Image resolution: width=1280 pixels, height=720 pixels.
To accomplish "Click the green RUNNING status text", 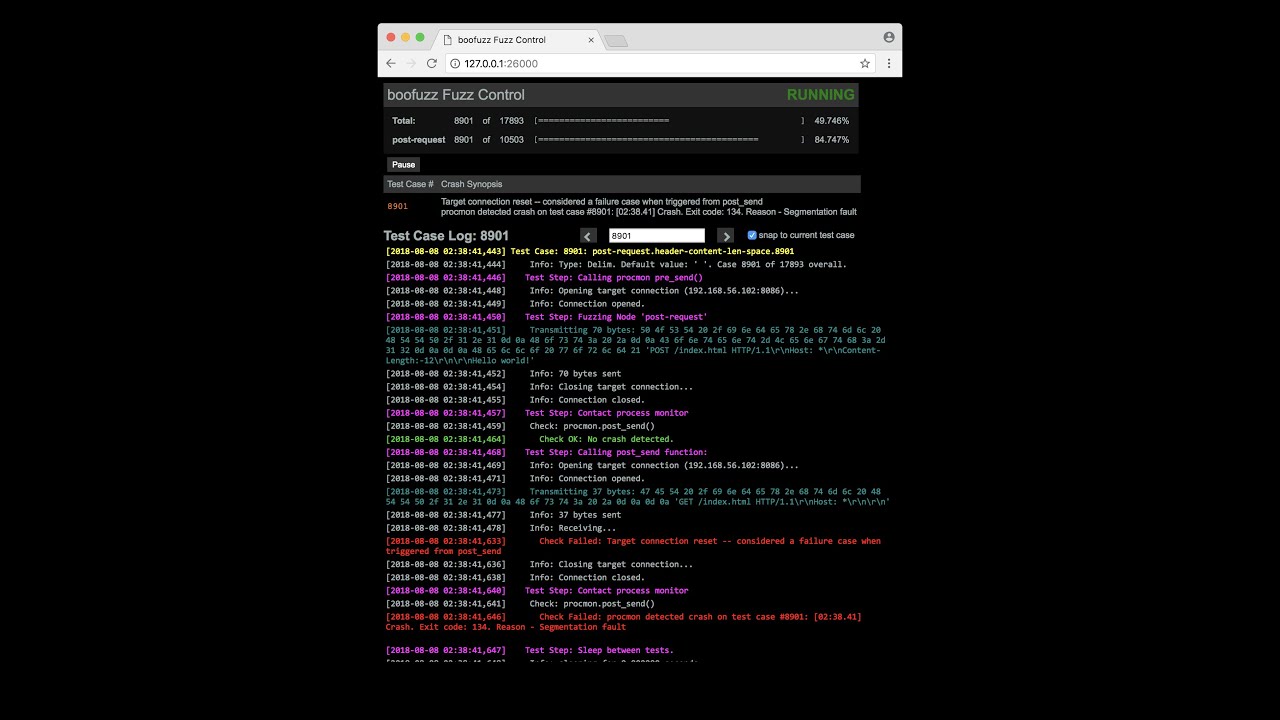I will click(821, 95).
